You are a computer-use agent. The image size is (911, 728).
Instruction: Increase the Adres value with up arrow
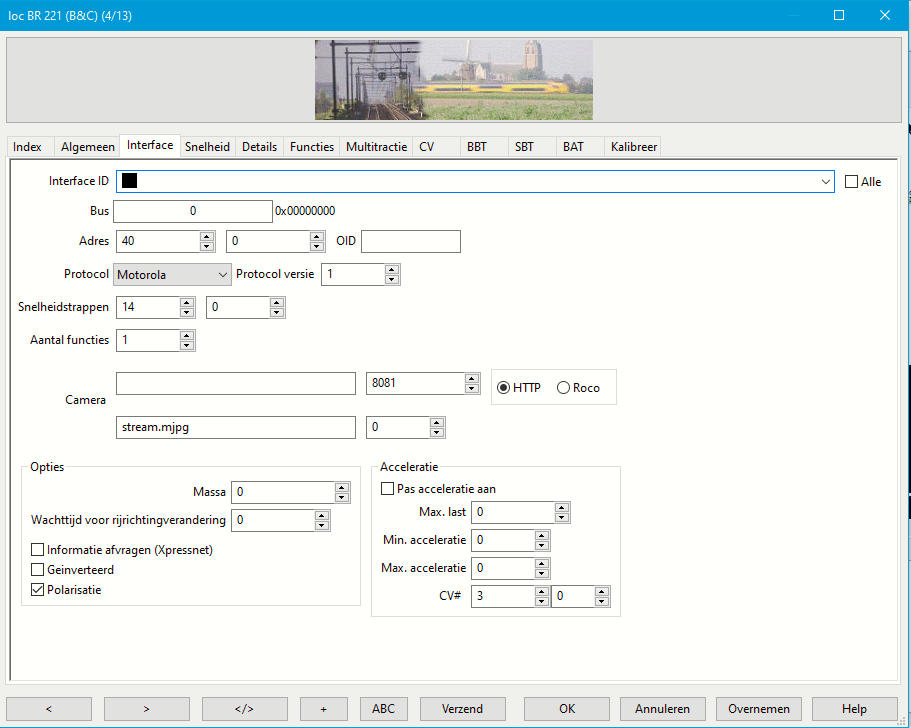coord(207,236)
